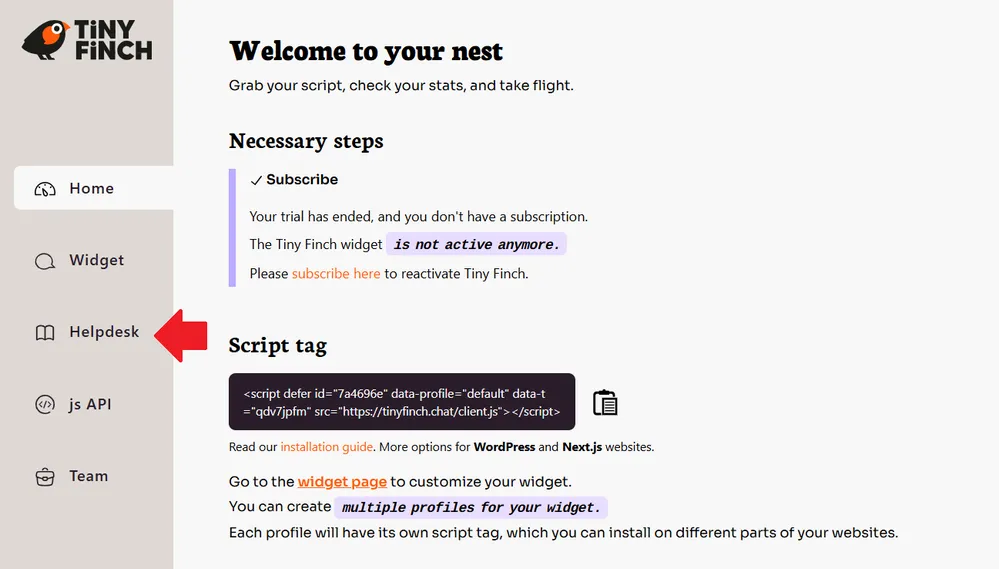Image resolution: width=999 pixels, height=569 pixels.
Task: Select js API in sidebar
Action: 90,405
